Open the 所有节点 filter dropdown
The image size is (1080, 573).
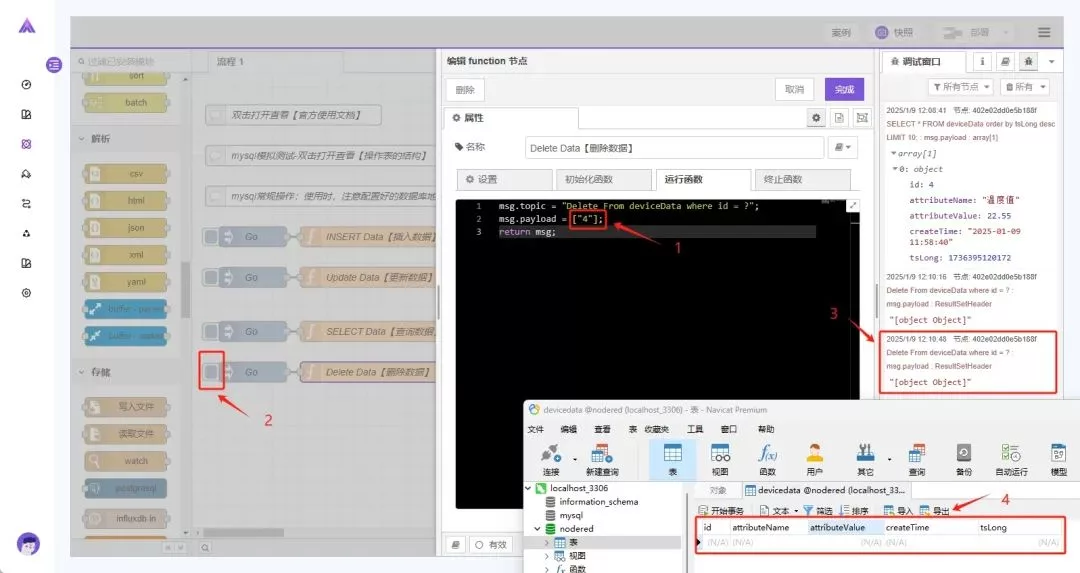[960, 87]
